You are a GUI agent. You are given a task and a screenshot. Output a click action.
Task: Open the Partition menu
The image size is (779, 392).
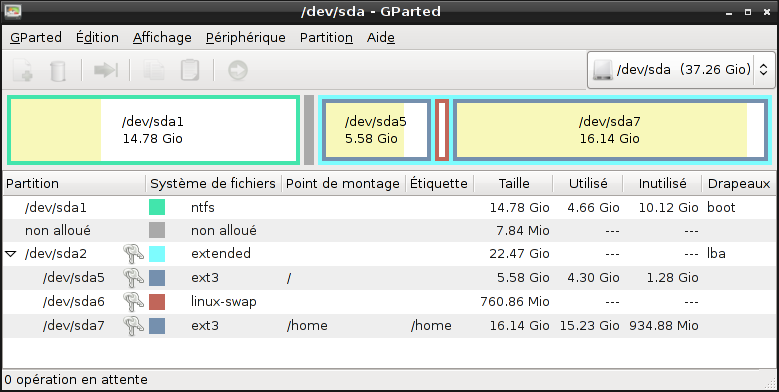pyautogui.click(x=326, y=38)
